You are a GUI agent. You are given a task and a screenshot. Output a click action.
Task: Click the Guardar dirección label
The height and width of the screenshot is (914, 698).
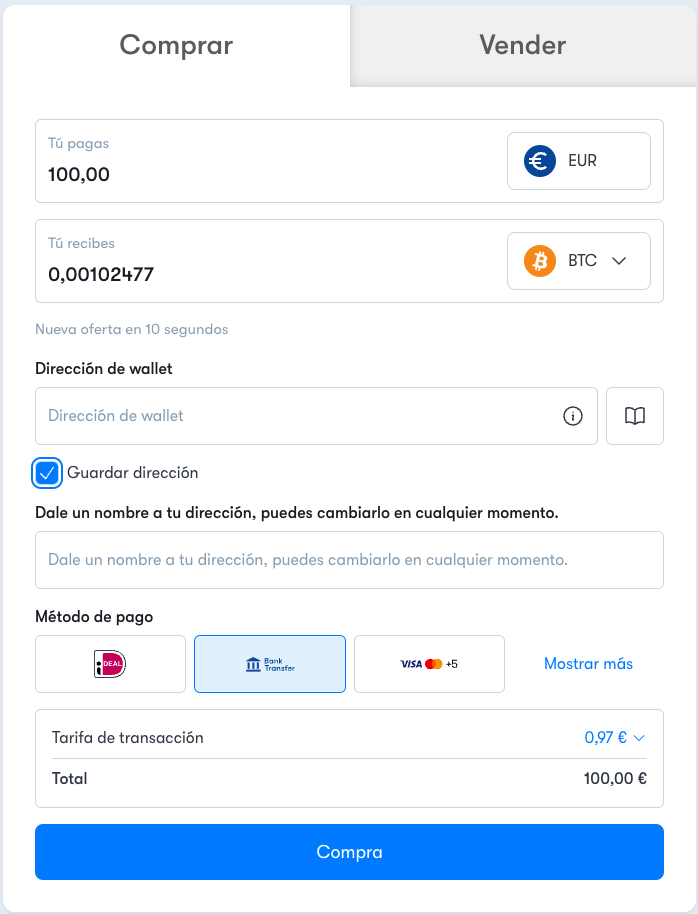pyautogui.click(x=132, y=473)
